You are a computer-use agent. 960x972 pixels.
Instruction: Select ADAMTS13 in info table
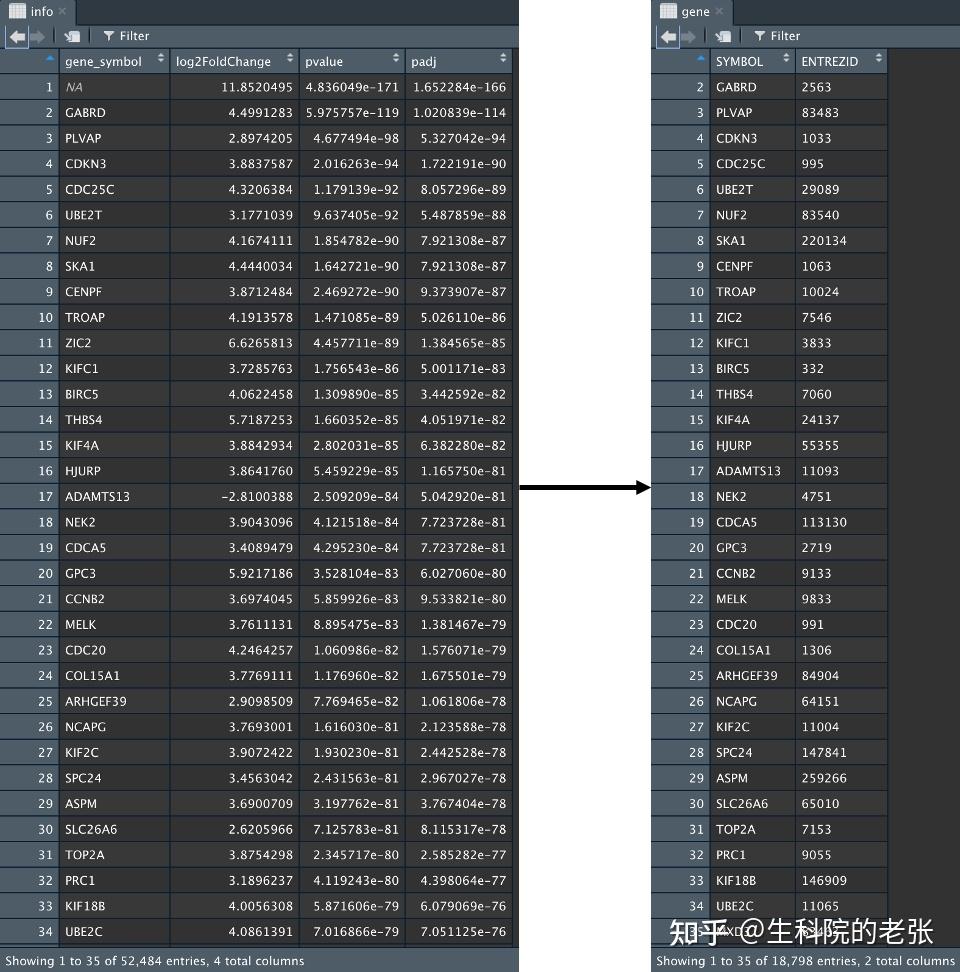coord(97,497)
